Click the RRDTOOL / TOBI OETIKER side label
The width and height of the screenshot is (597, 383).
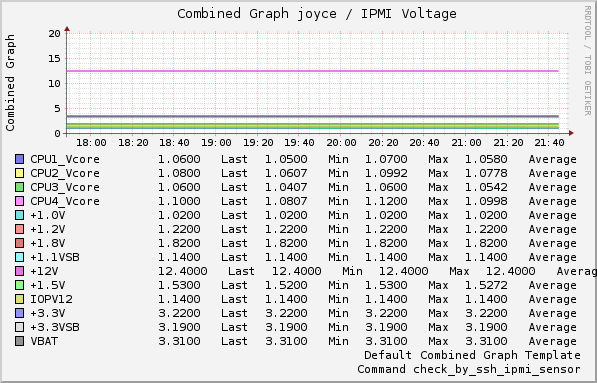coord(587,61)
